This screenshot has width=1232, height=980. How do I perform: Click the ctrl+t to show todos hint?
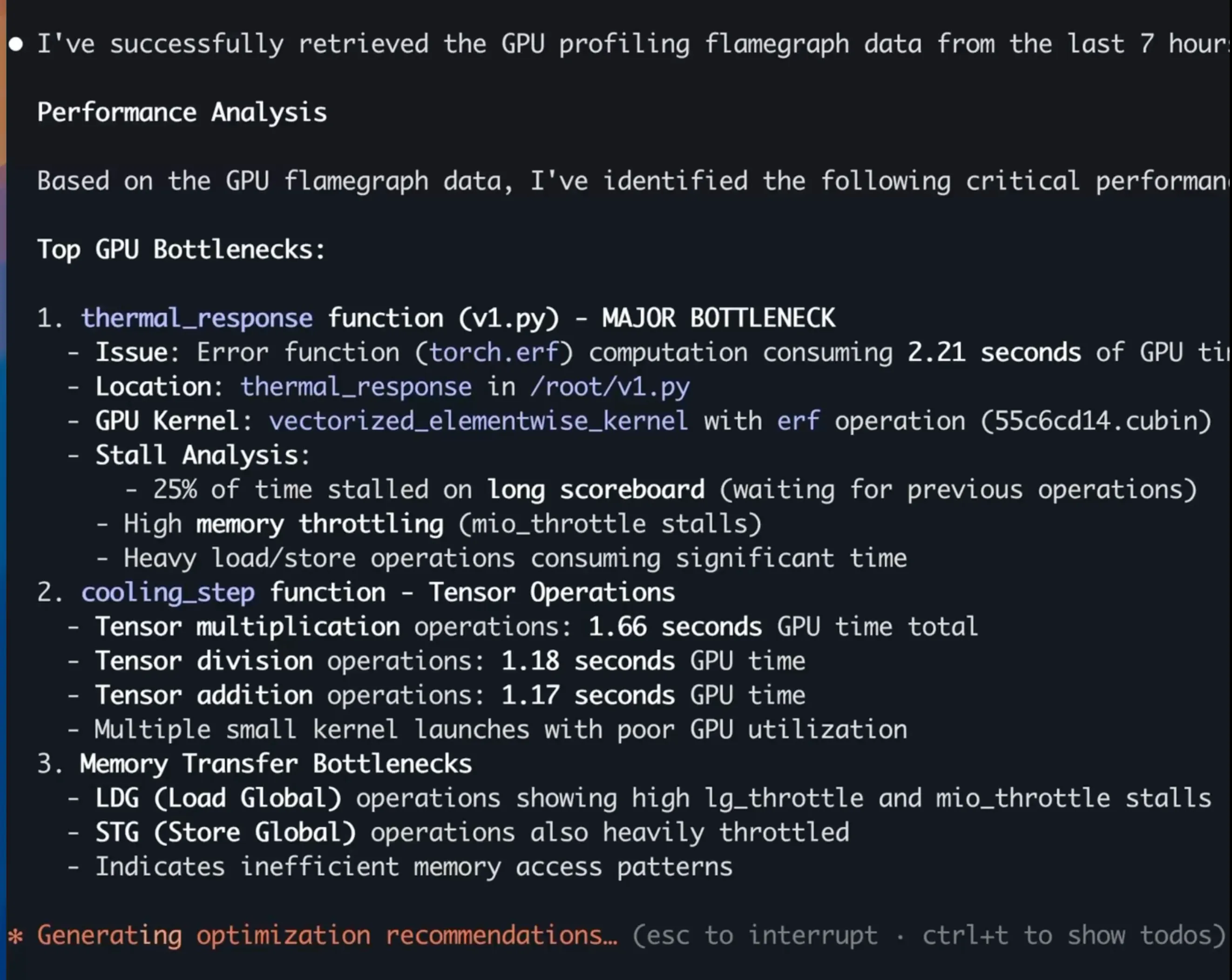(1066, 935)
